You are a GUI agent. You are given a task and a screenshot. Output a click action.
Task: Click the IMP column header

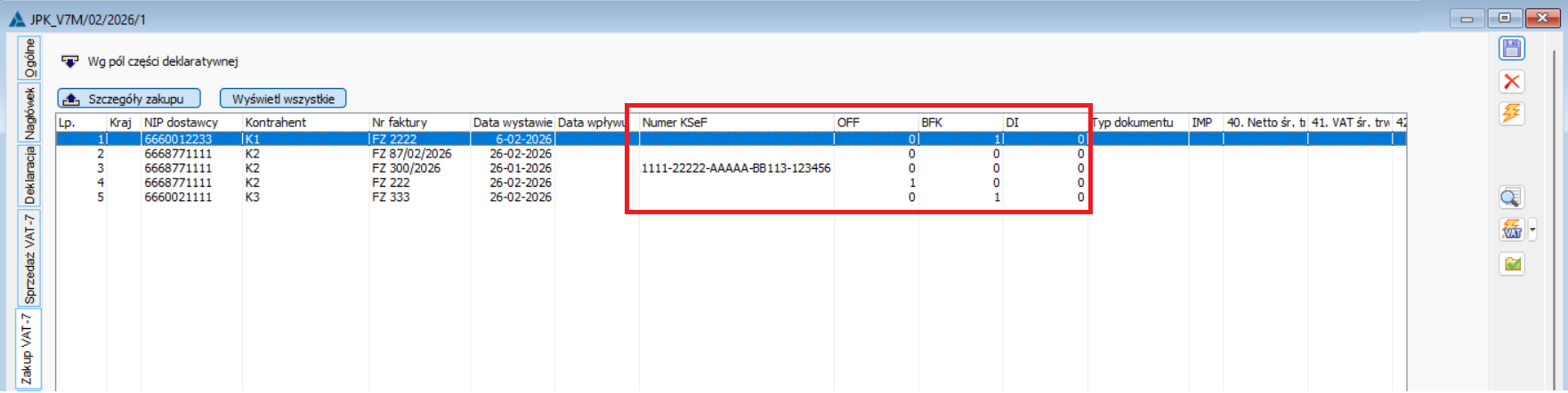1206,122
